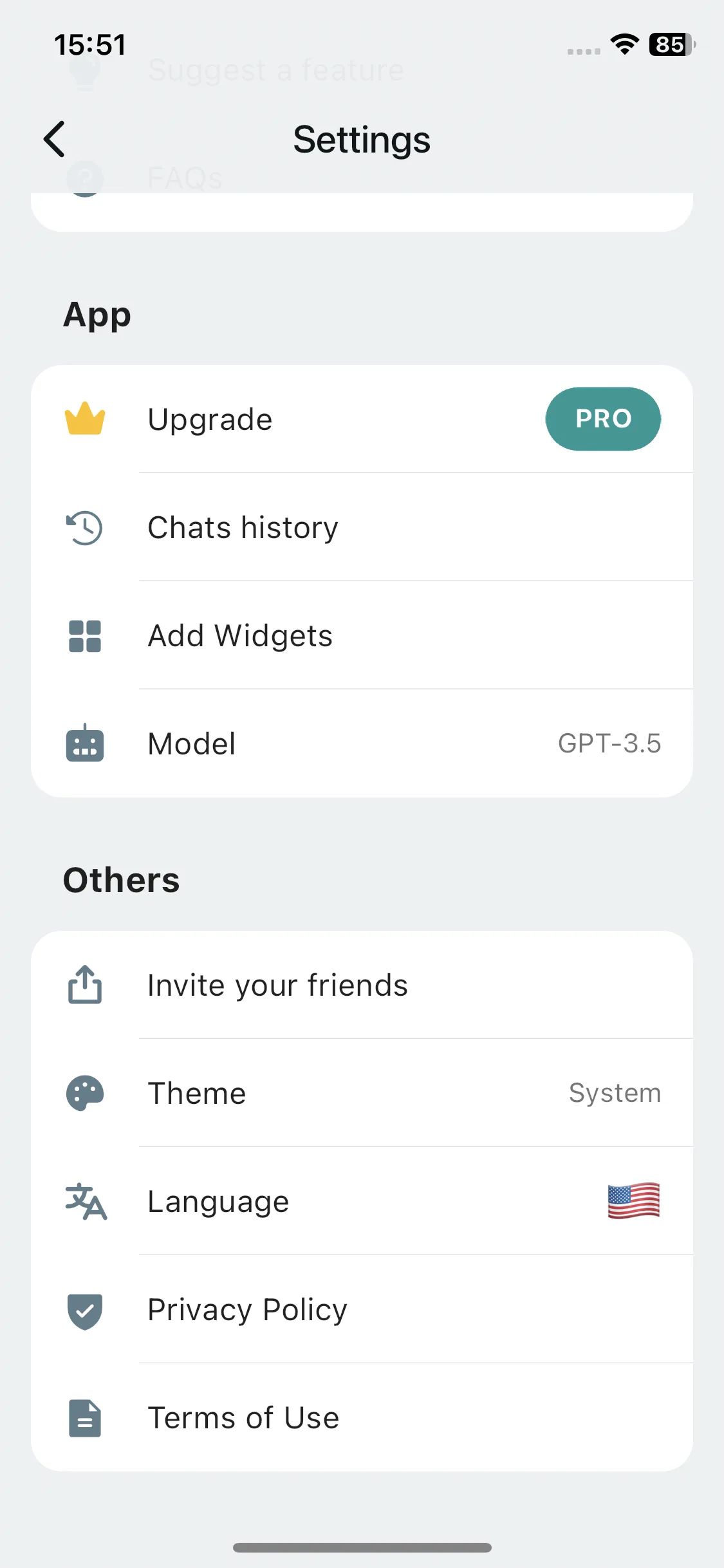Click the Chats history clock icon

[x=84, y=527]
